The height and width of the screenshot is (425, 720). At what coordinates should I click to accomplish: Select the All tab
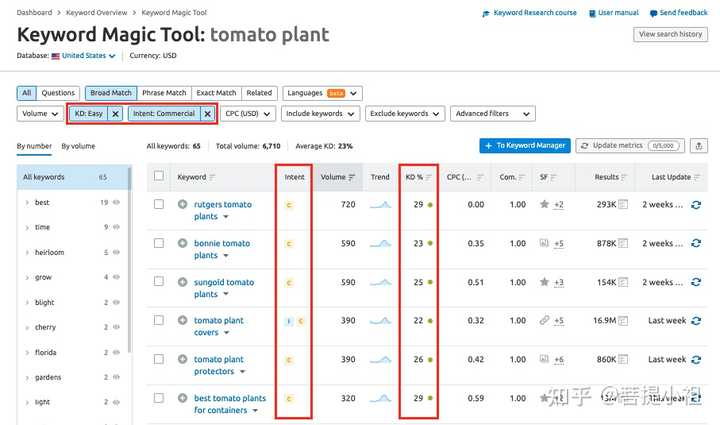tap(27, 93)
